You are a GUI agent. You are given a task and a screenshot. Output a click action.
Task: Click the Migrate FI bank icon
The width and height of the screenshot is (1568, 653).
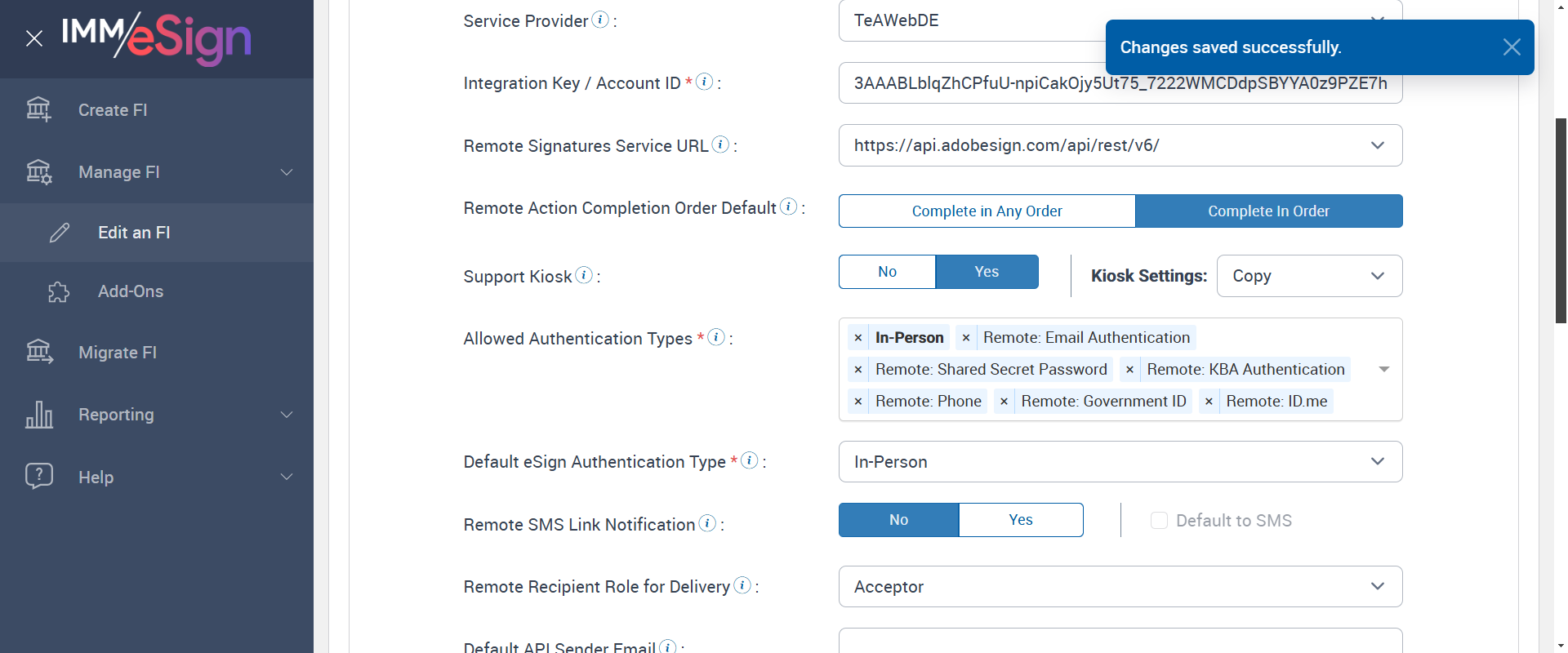(39, 352)
